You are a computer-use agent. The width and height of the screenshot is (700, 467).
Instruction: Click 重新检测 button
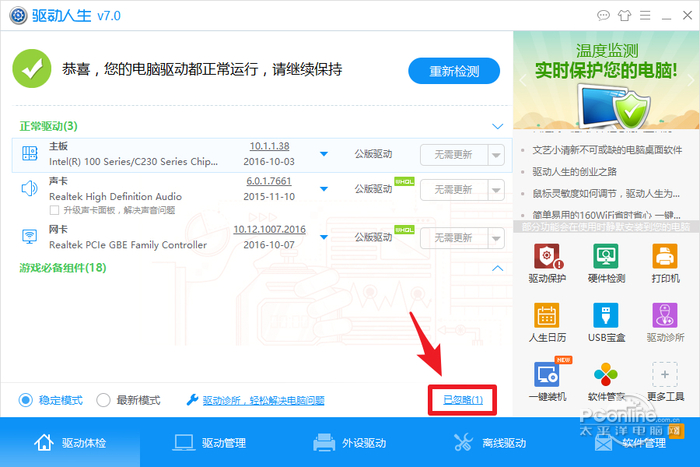(454, 71)
